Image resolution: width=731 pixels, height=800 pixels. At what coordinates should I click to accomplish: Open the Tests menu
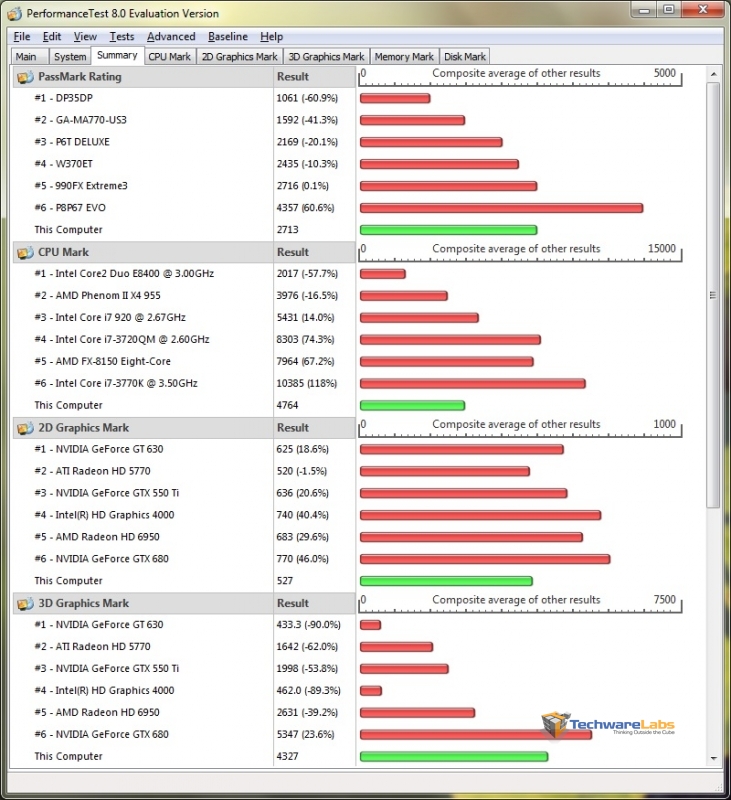[121, 37]
